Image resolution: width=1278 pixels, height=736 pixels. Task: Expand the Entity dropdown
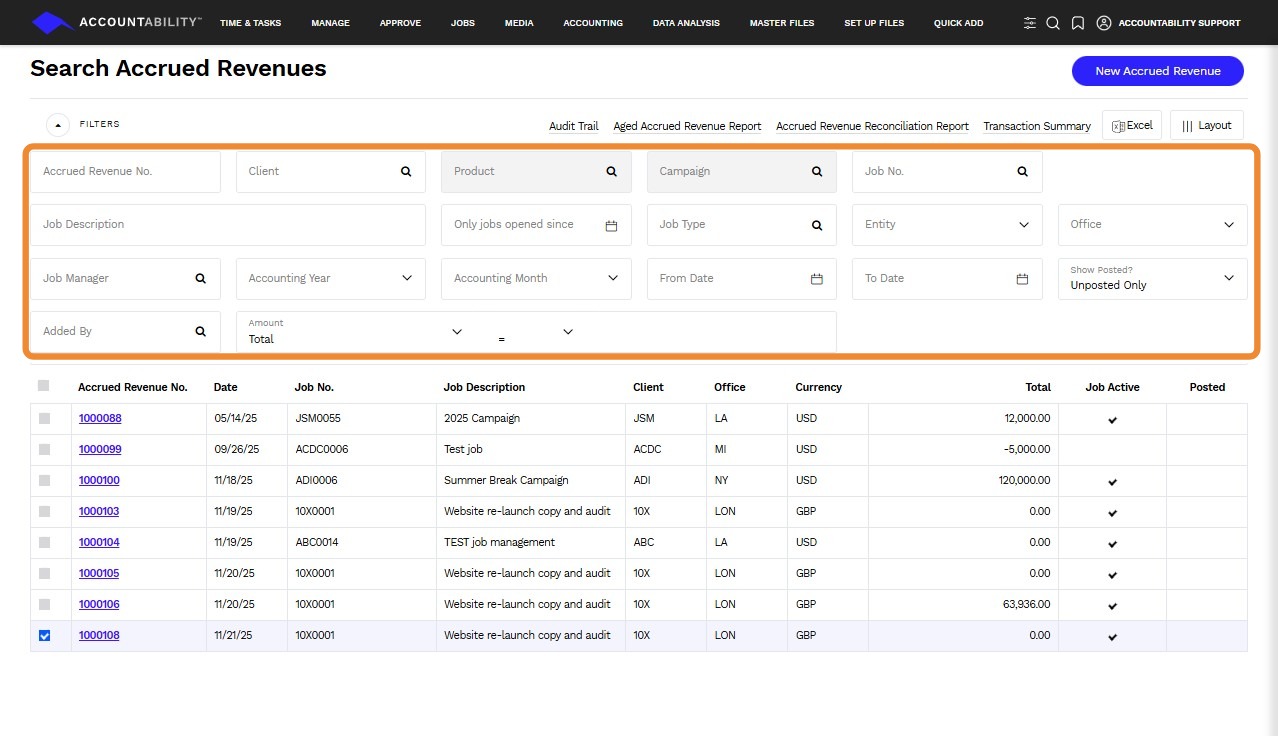(x=947, y=225)
